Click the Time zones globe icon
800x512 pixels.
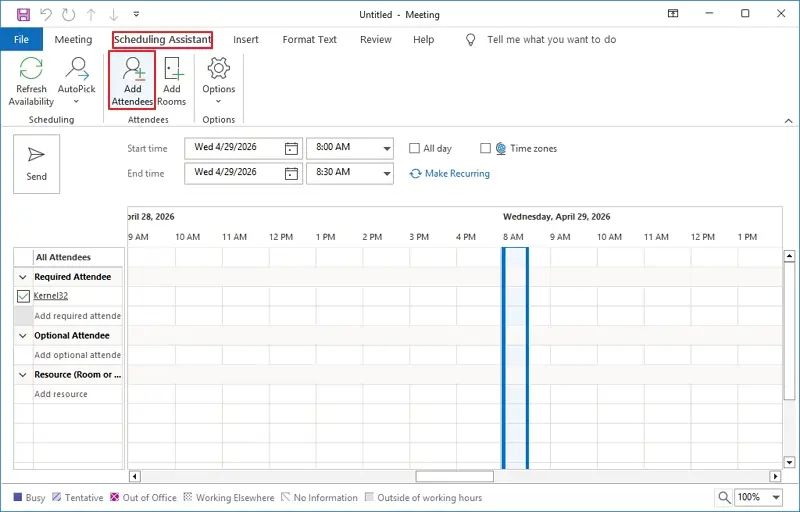[501, 148]
